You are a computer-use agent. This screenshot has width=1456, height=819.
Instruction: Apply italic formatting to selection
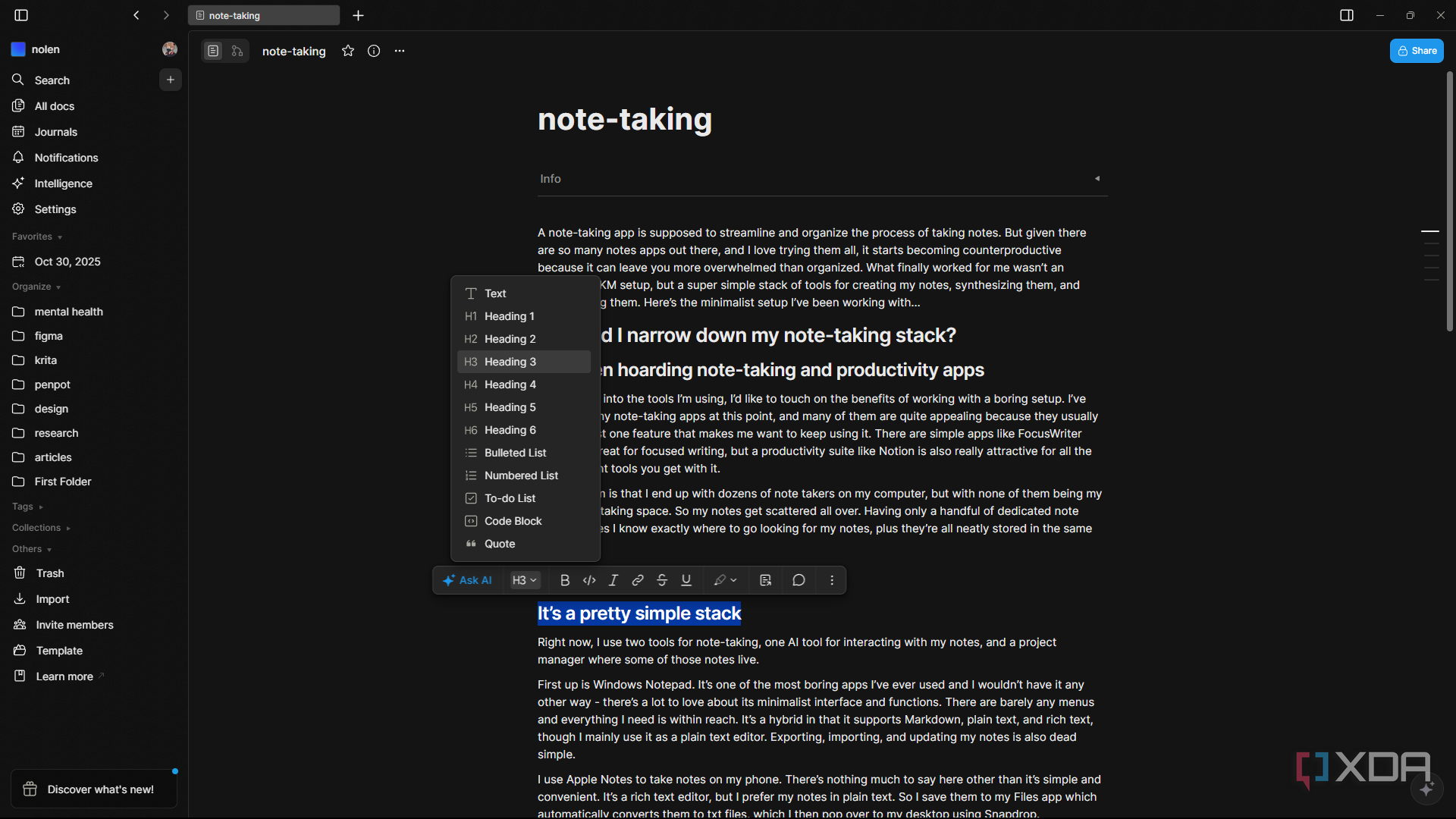click(x=613, y=580)
